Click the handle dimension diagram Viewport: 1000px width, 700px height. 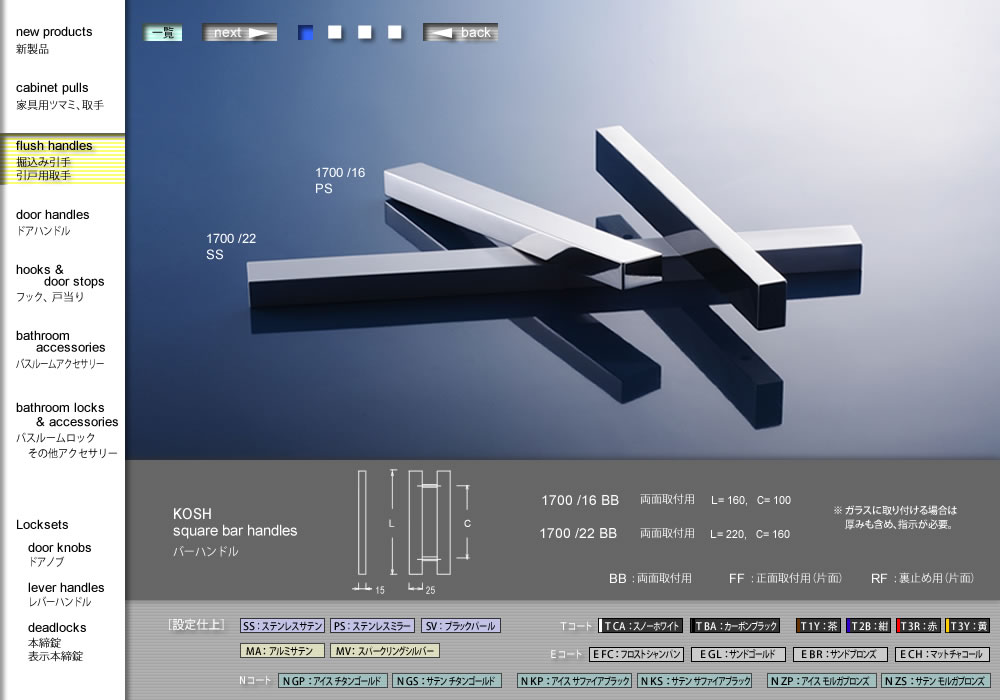point(413,530)
